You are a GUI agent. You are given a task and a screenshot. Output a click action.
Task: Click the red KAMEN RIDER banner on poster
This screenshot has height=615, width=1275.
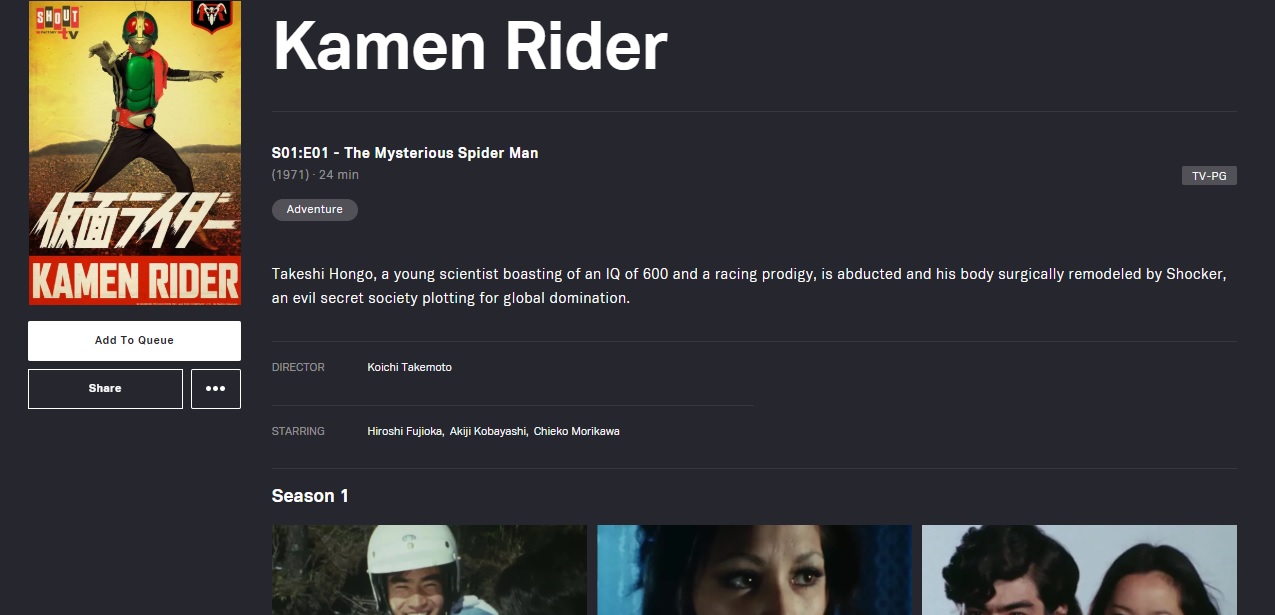point(135,279)
